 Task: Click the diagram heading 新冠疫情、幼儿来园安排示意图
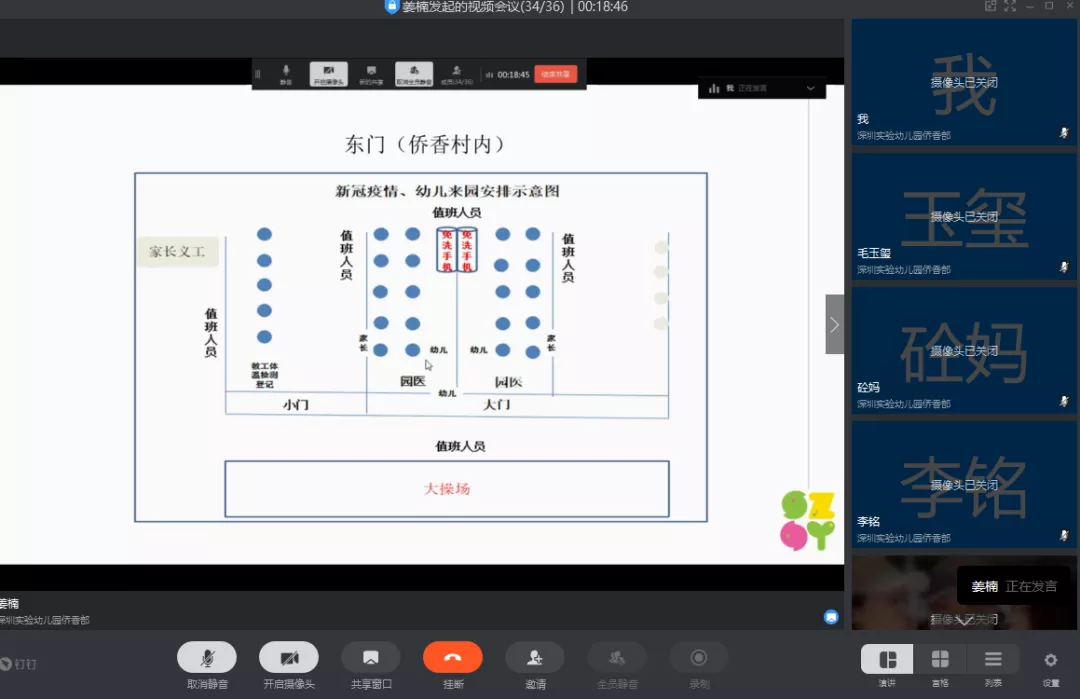(447, 191)
